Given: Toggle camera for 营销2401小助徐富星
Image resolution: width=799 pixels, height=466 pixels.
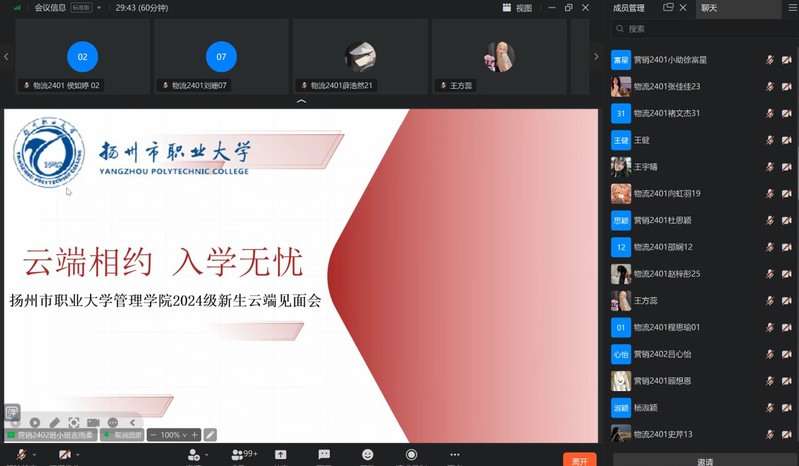Looking at the screenshot, I should (x=787, y=60).
